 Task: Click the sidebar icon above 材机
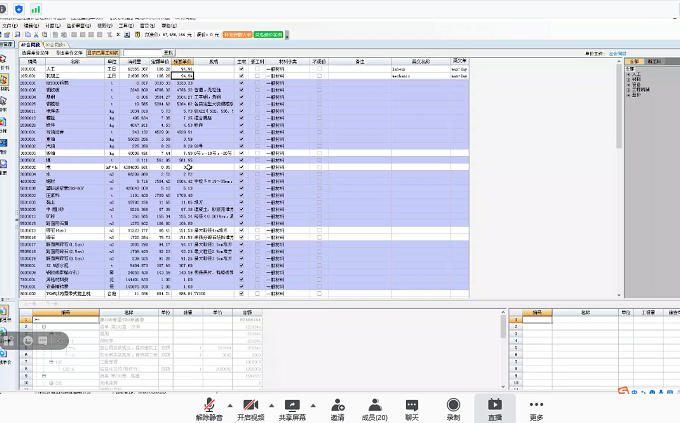click(x=3, y=60)
